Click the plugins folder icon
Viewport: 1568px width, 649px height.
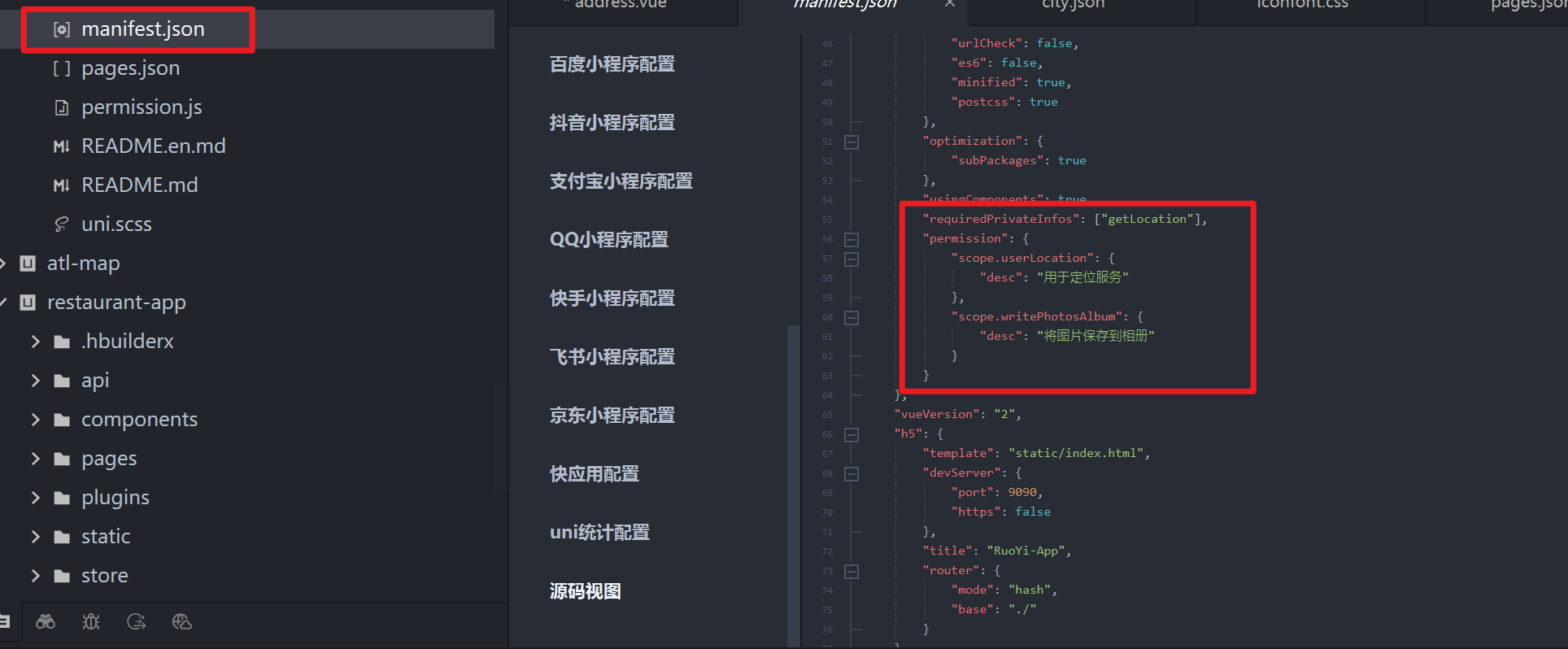click(x=62, y=498)
